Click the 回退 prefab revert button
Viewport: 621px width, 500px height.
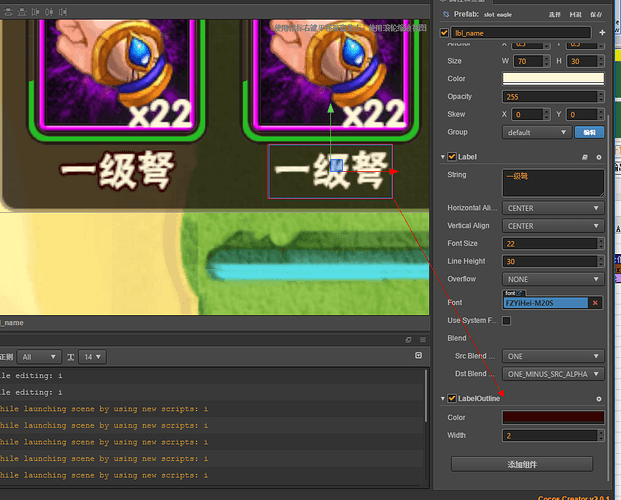pos(575,15)
